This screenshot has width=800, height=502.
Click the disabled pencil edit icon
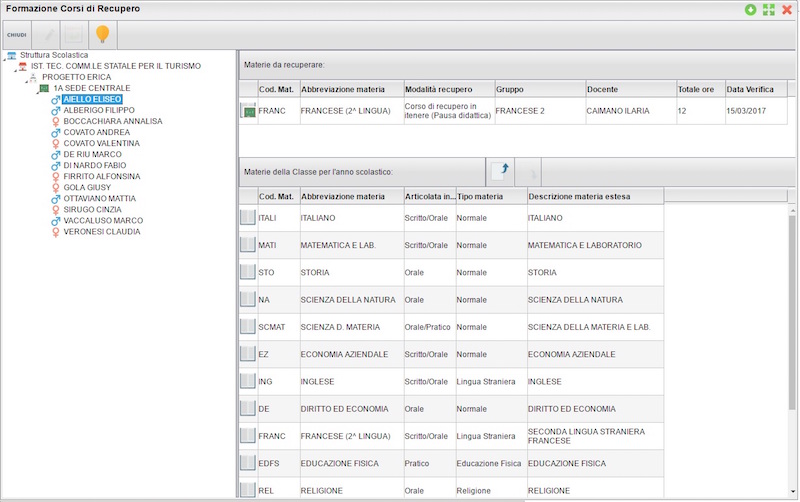[x=49, y=35]
